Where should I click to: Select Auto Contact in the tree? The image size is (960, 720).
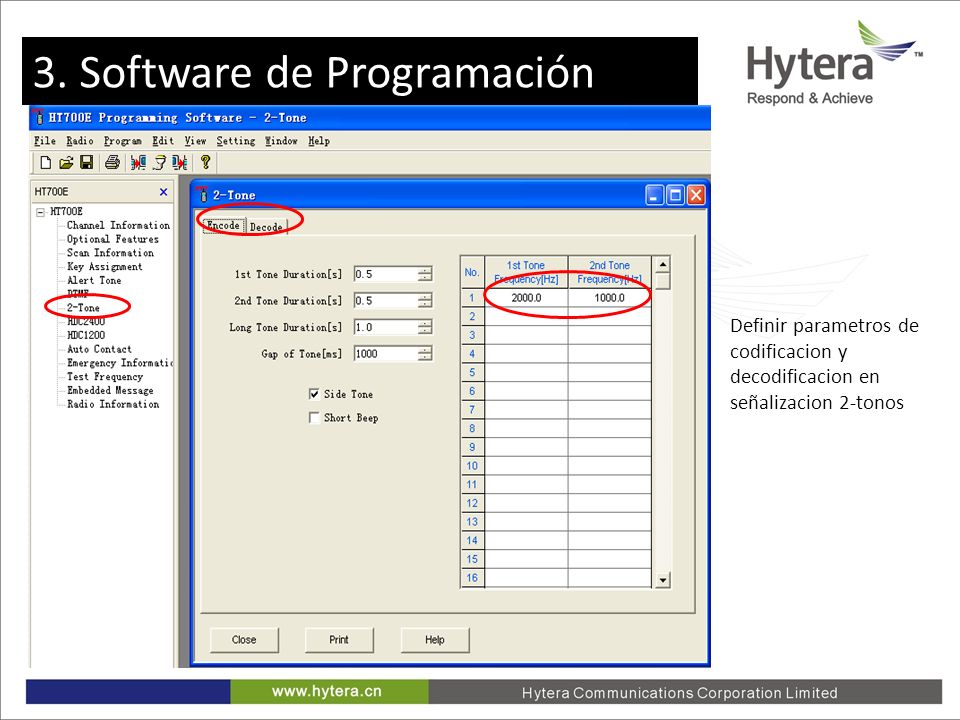[x=99, y=349]
